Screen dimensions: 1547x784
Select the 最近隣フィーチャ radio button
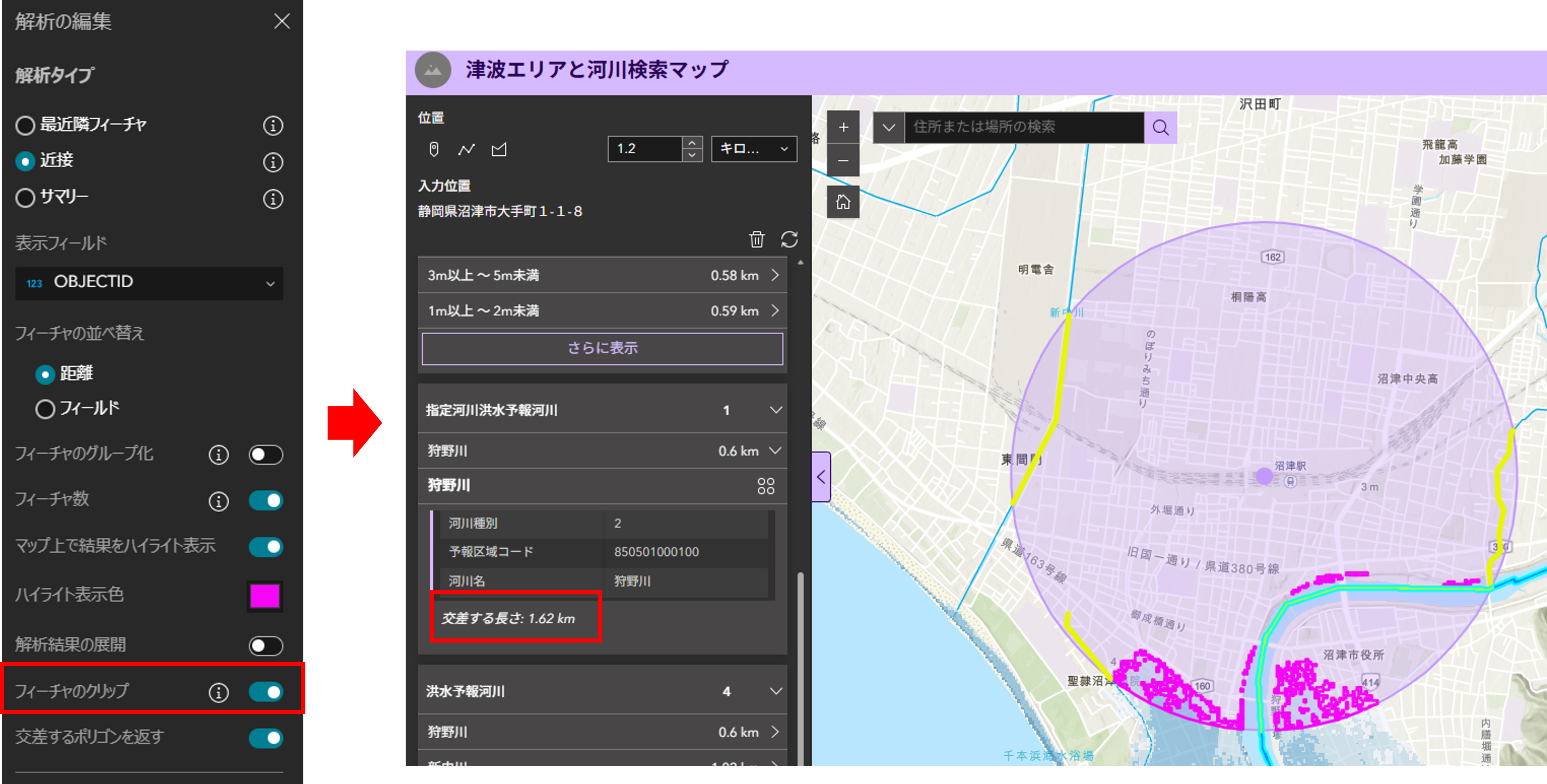coord(25,125)
